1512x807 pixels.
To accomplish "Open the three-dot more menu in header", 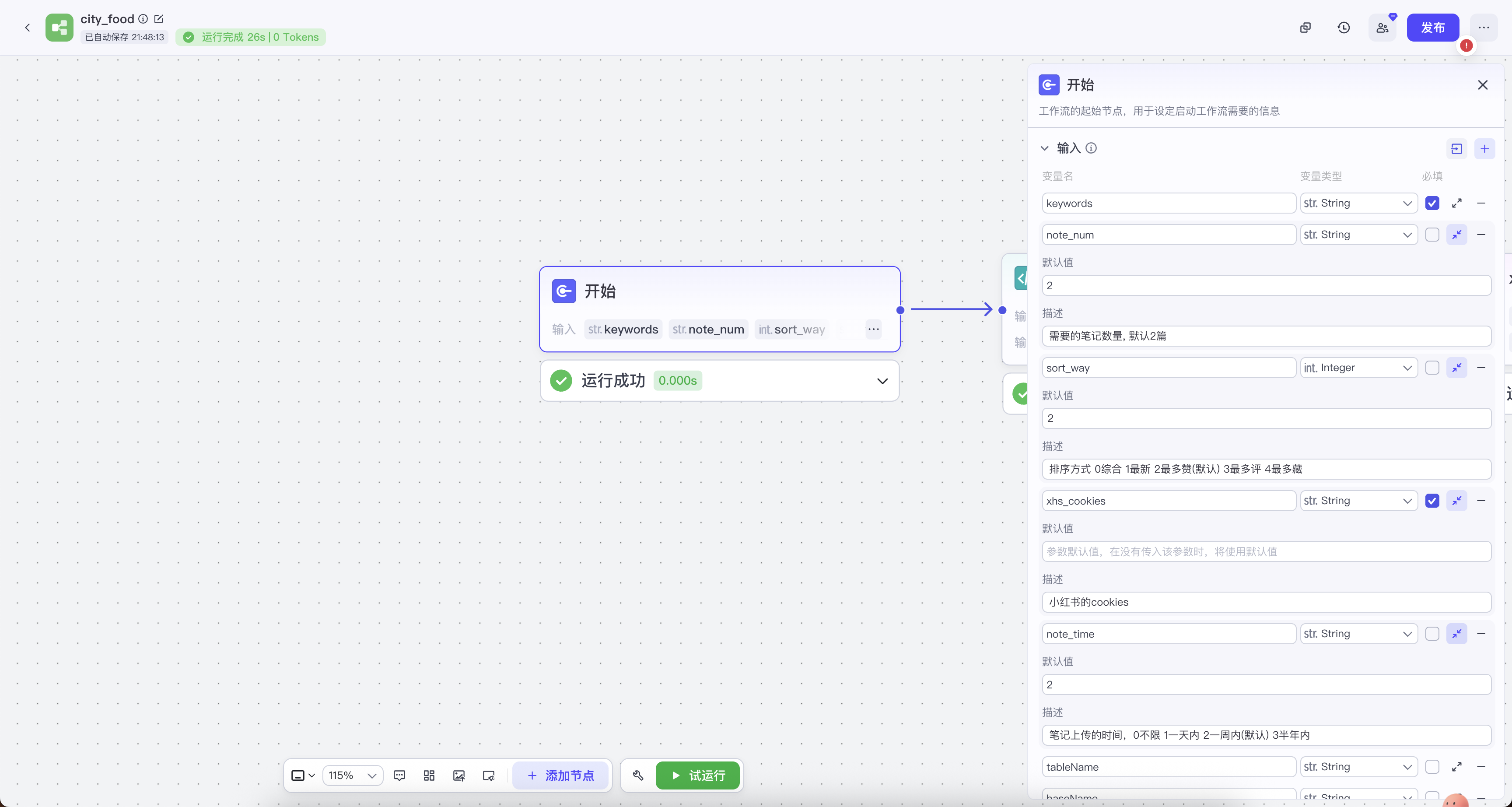I will click(x=1483, y=28).
